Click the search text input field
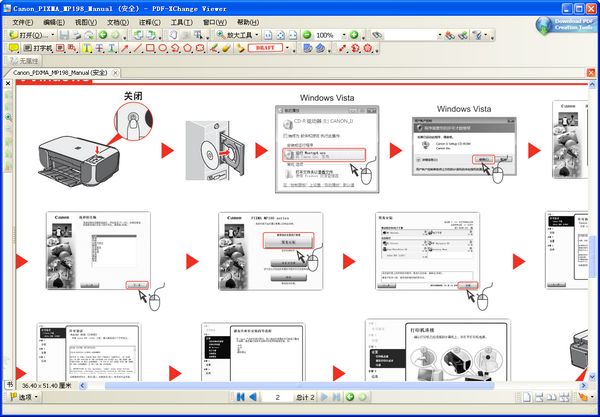600x417 pixels. tap(410, 35)
